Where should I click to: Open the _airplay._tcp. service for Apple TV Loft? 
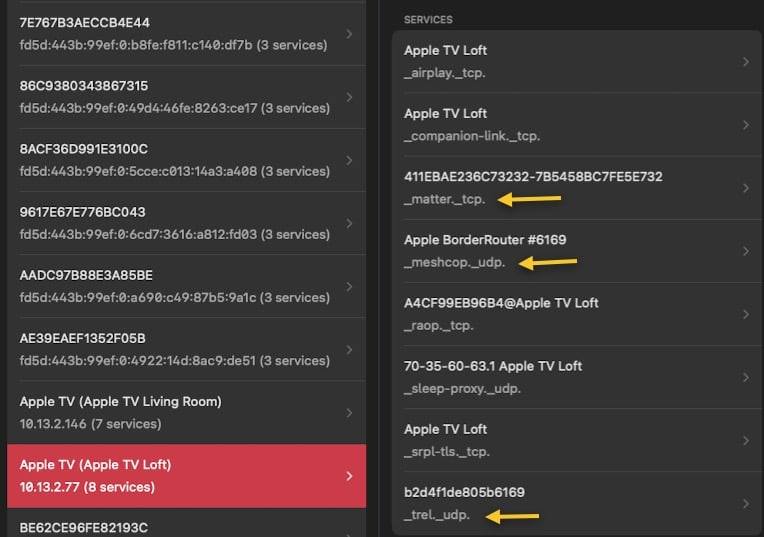click(x=577, y=61)
